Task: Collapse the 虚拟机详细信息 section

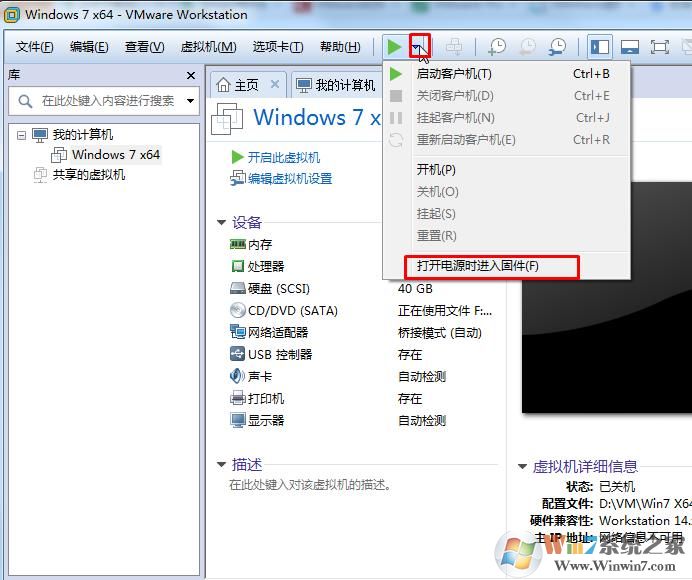Action: (523, 466)
